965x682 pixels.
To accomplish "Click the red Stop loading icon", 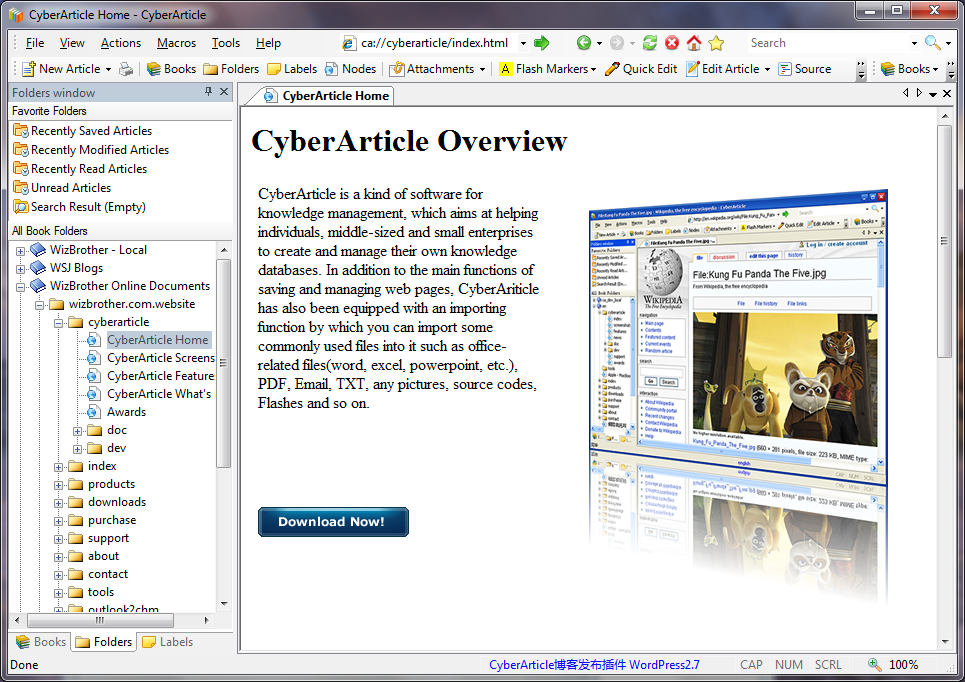I will coord(672,43).
